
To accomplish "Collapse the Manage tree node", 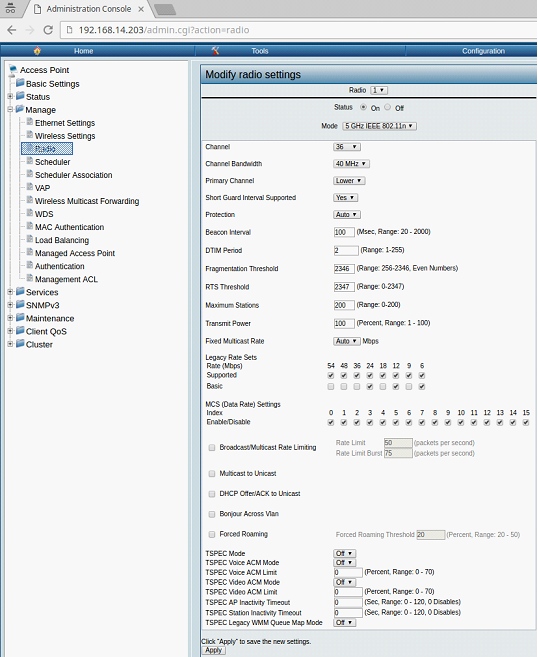I will pyautogui.click(x=10, y=109).
